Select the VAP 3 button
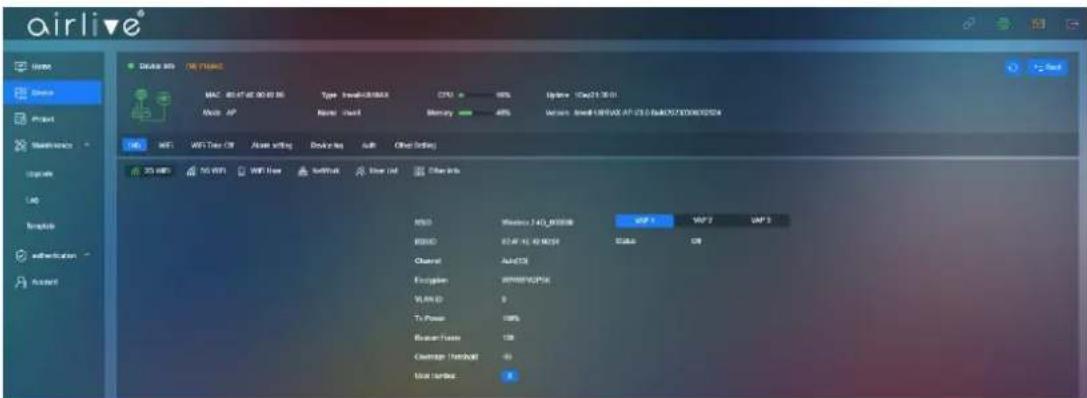1087x398 pixels. click(x=760, y=220)
